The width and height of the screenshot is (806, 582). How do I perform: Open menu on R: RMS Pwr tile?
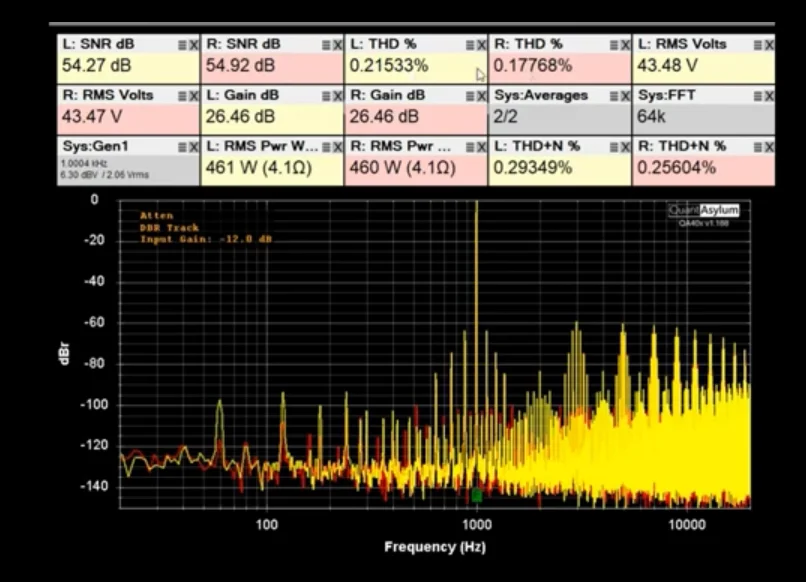469,147
